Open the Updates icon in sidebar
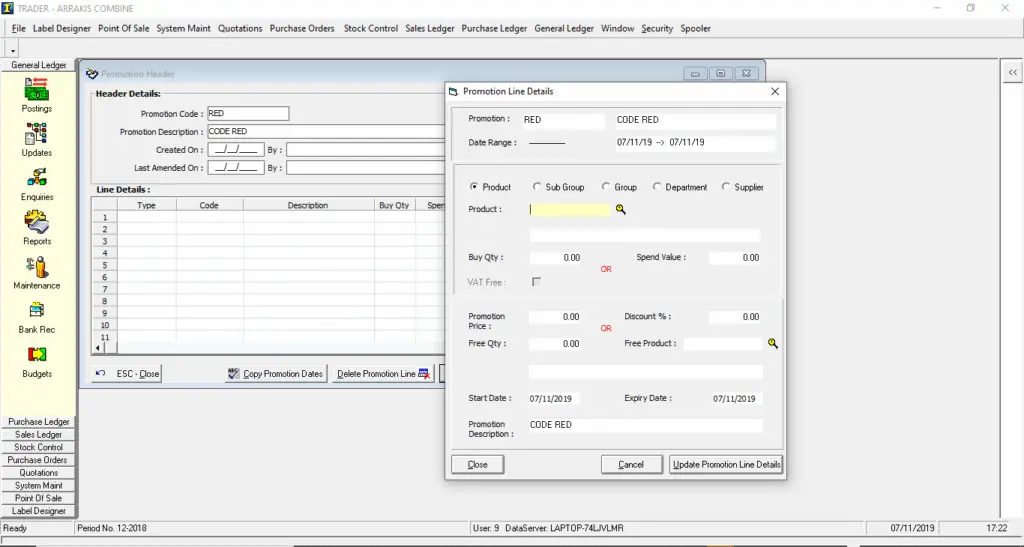 click(37, 134)
